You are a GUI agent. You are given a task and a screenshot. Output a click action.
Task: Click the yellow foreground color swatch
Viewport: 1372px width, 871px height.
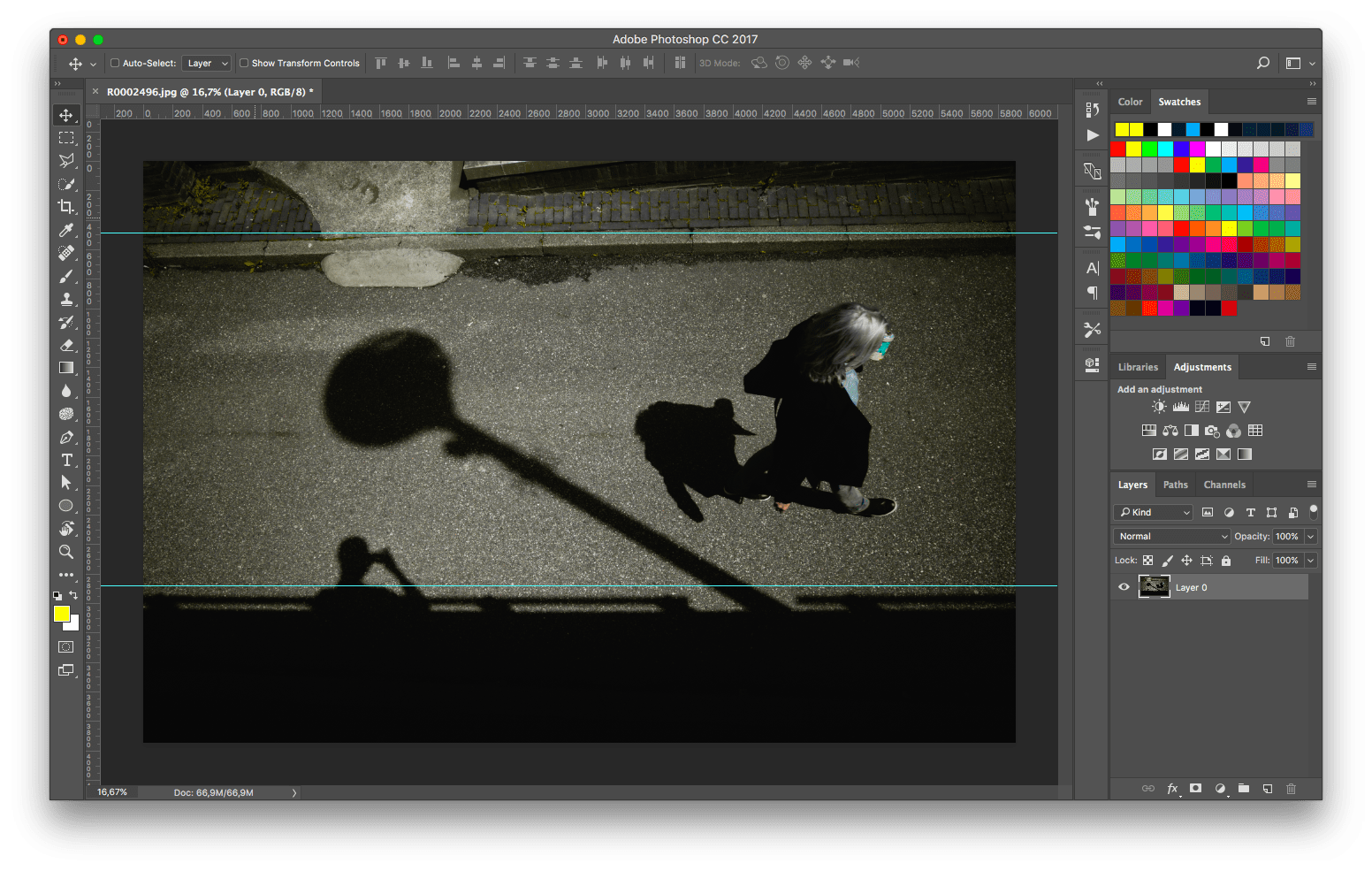61,614
